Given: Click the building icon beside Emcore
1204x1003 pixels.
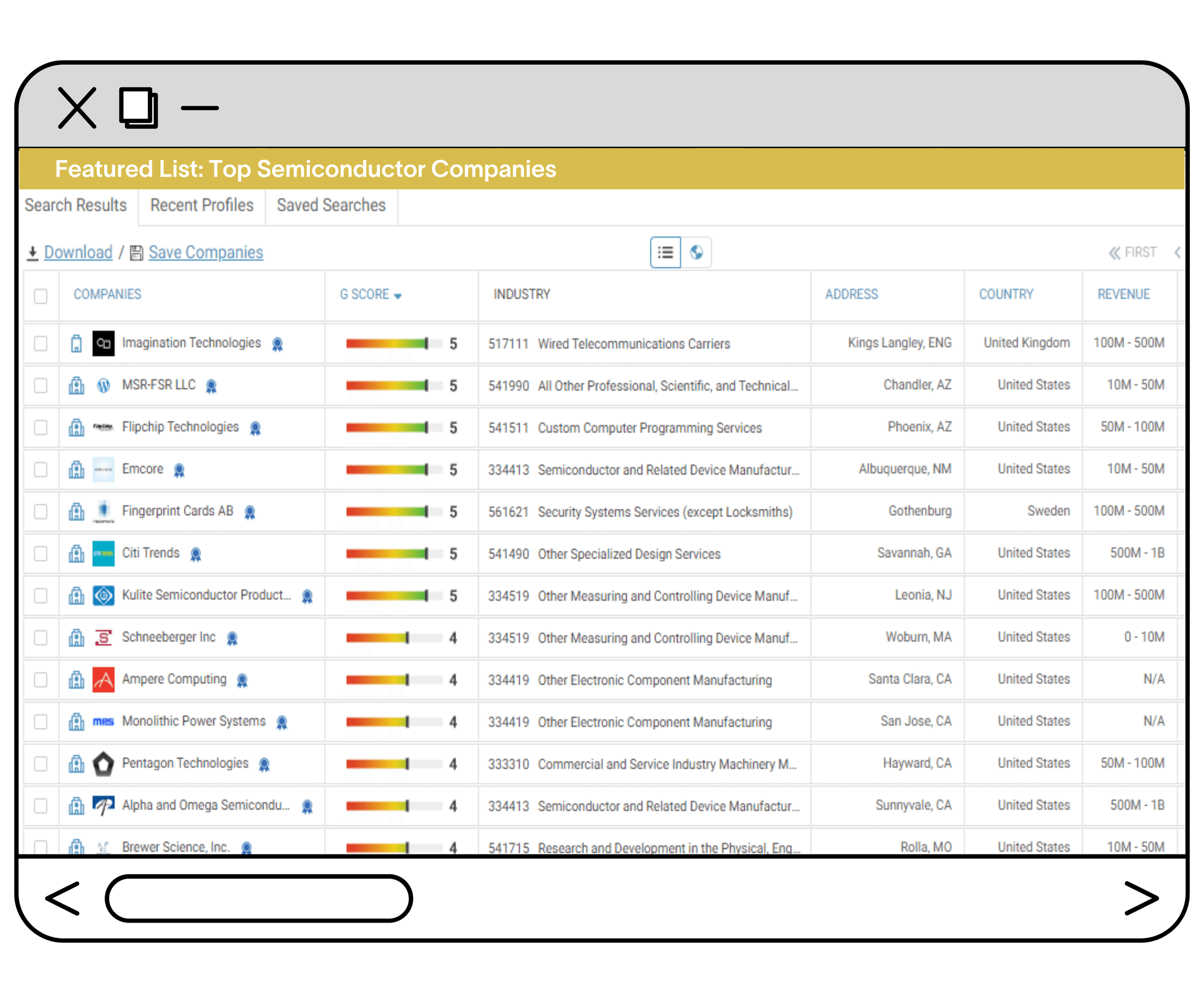Looking at the screenshot, I should pos(76,469).
